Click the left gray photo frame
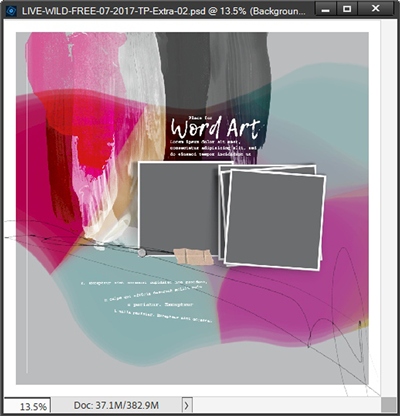 pyautogui.click(x=178, y=209)
